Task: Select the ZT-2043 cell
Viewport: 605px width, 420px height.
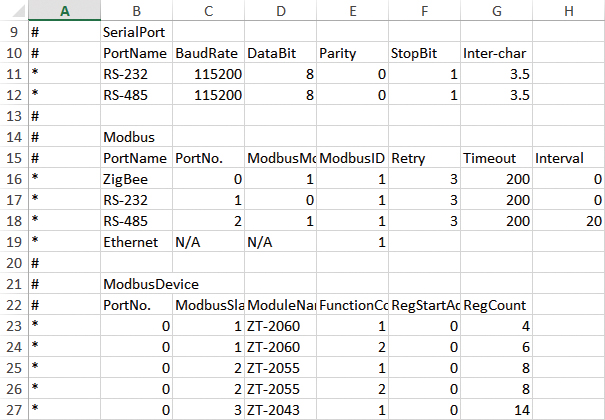Action: (x=281, y=410)
